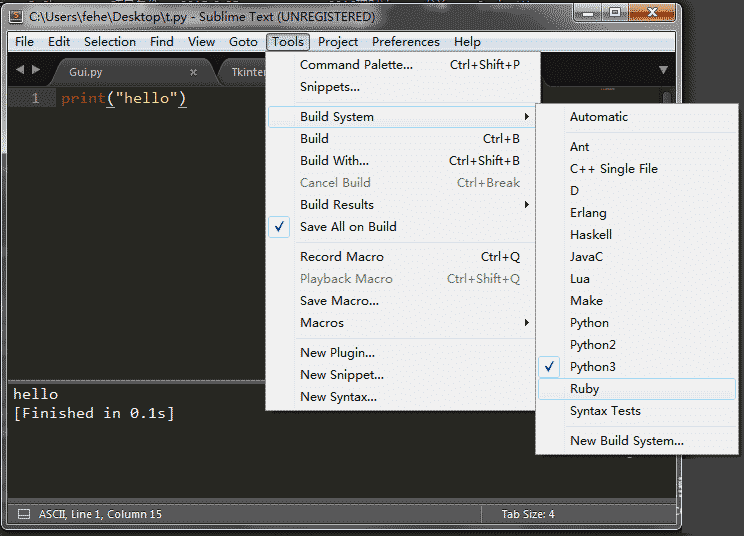Click line number 1 in the gutter
The image size is (744, 536).
click(x=35, y=99)
